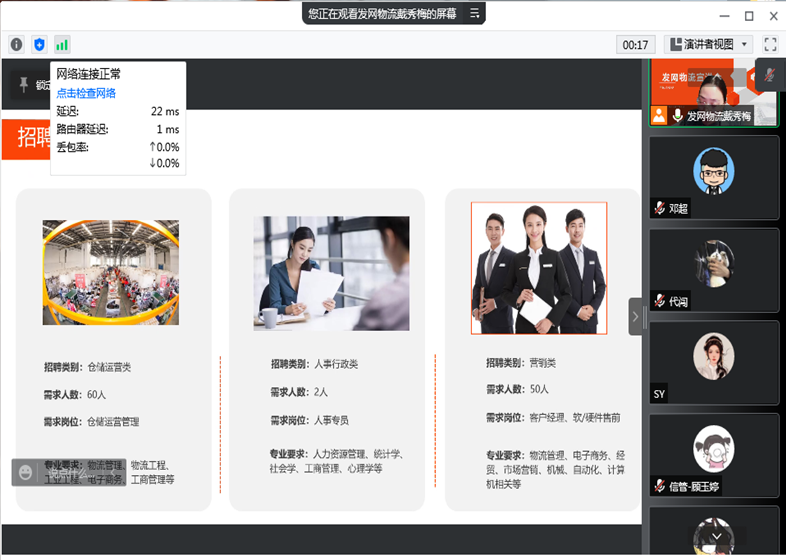Viewport: 786px width, 560px height.
Task: Click the green network signal icon
Action: pyautogui.click(x=62, y=44)
